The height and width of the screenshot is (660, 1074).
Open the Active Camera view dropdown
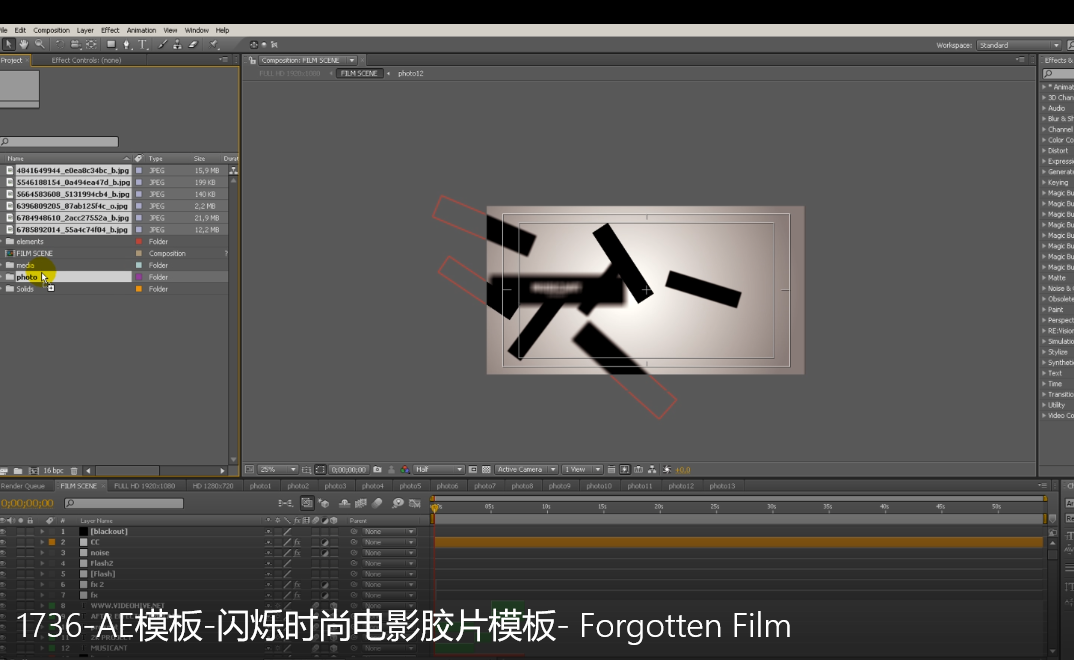click(x=526, y=470)
